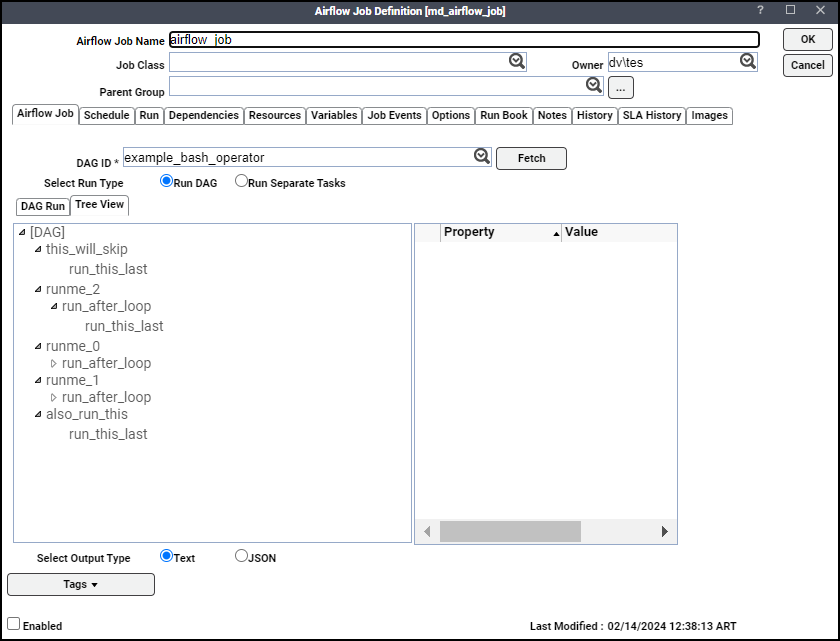Open the History tab
The width and height of the screenshot is (840, 641).
point(595,116)
